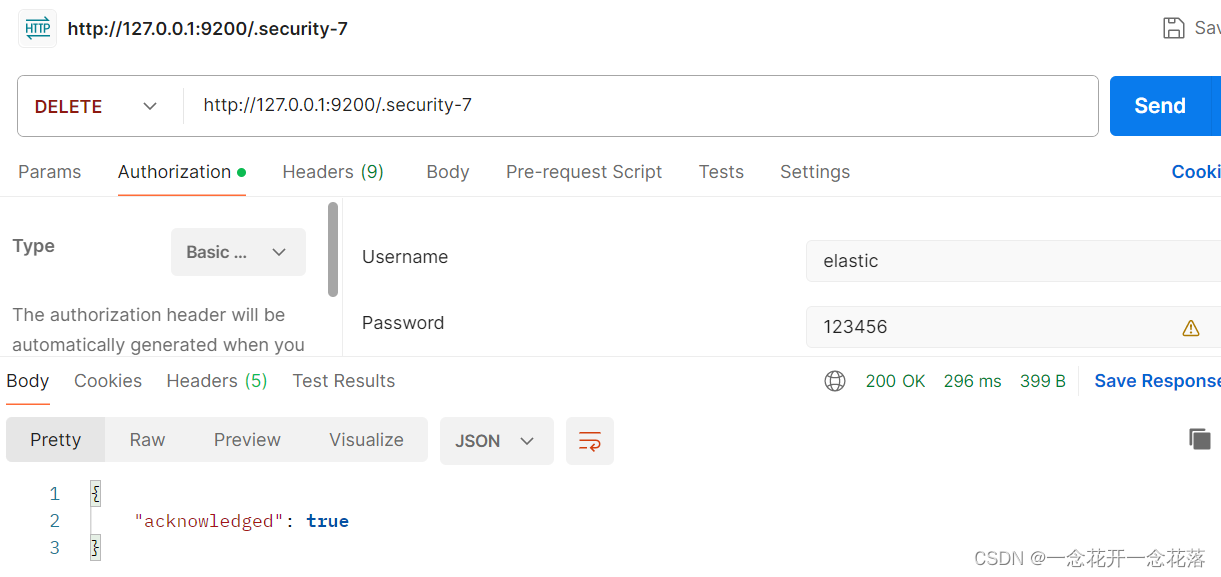Click the 200 OK response status

coord(895,380)
